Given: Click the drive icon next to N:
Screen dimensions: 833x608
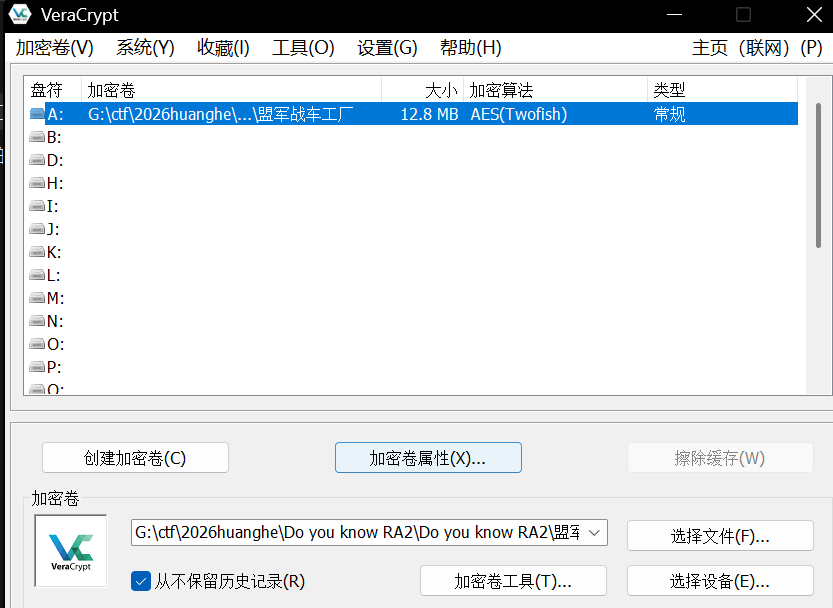Looking at the screenshot, I should coord(37,321).
